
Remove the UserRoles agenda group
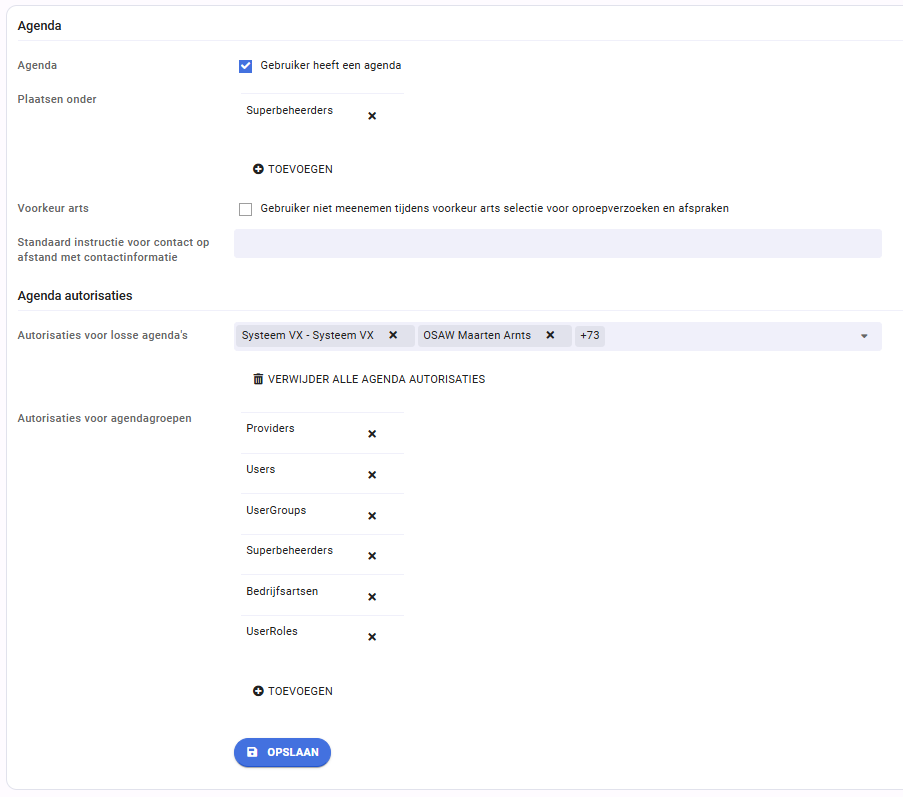click(372, 636)
